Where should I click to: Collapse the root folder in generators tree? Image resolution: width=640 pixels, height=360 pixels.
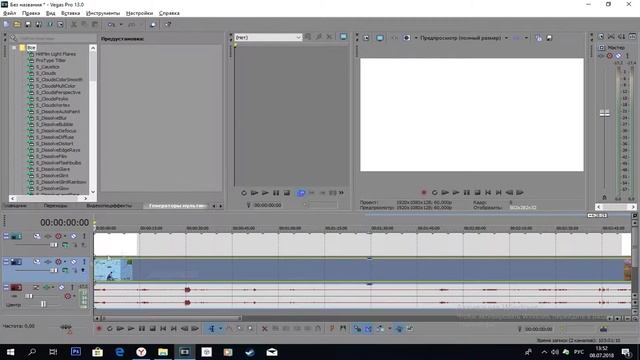tap(14, 48)
